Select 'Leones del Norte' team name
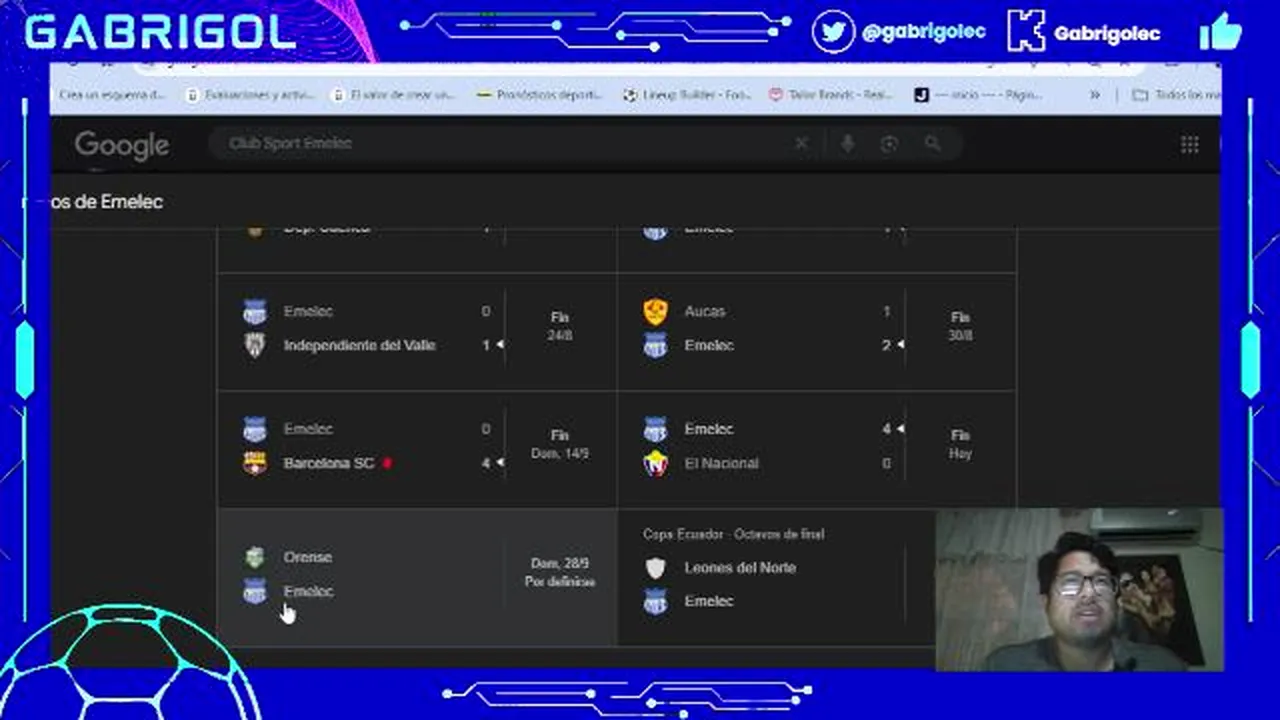The image size is (1280, 720). click(x=740, y=568)
